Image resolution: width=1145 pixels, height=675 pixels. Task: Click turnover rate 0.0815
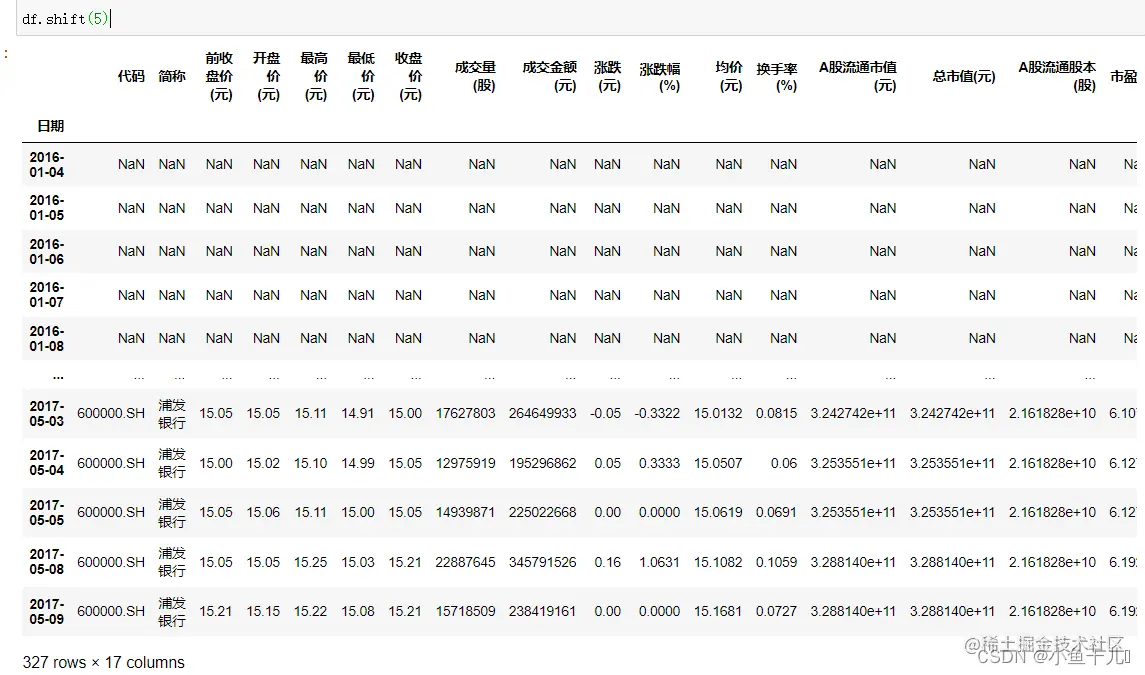[776, 413]
